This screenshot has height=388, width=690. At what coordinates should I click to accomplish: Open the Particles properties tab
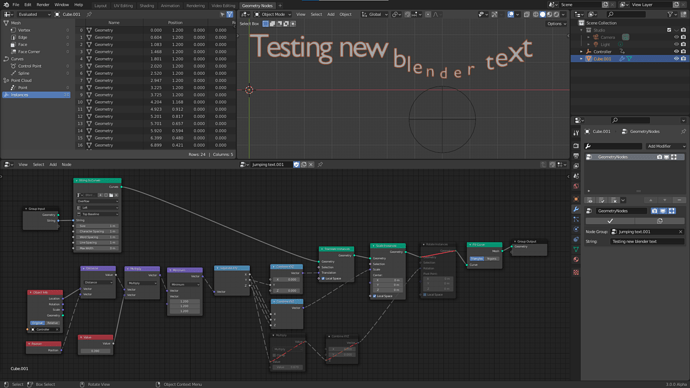[576, 219]
